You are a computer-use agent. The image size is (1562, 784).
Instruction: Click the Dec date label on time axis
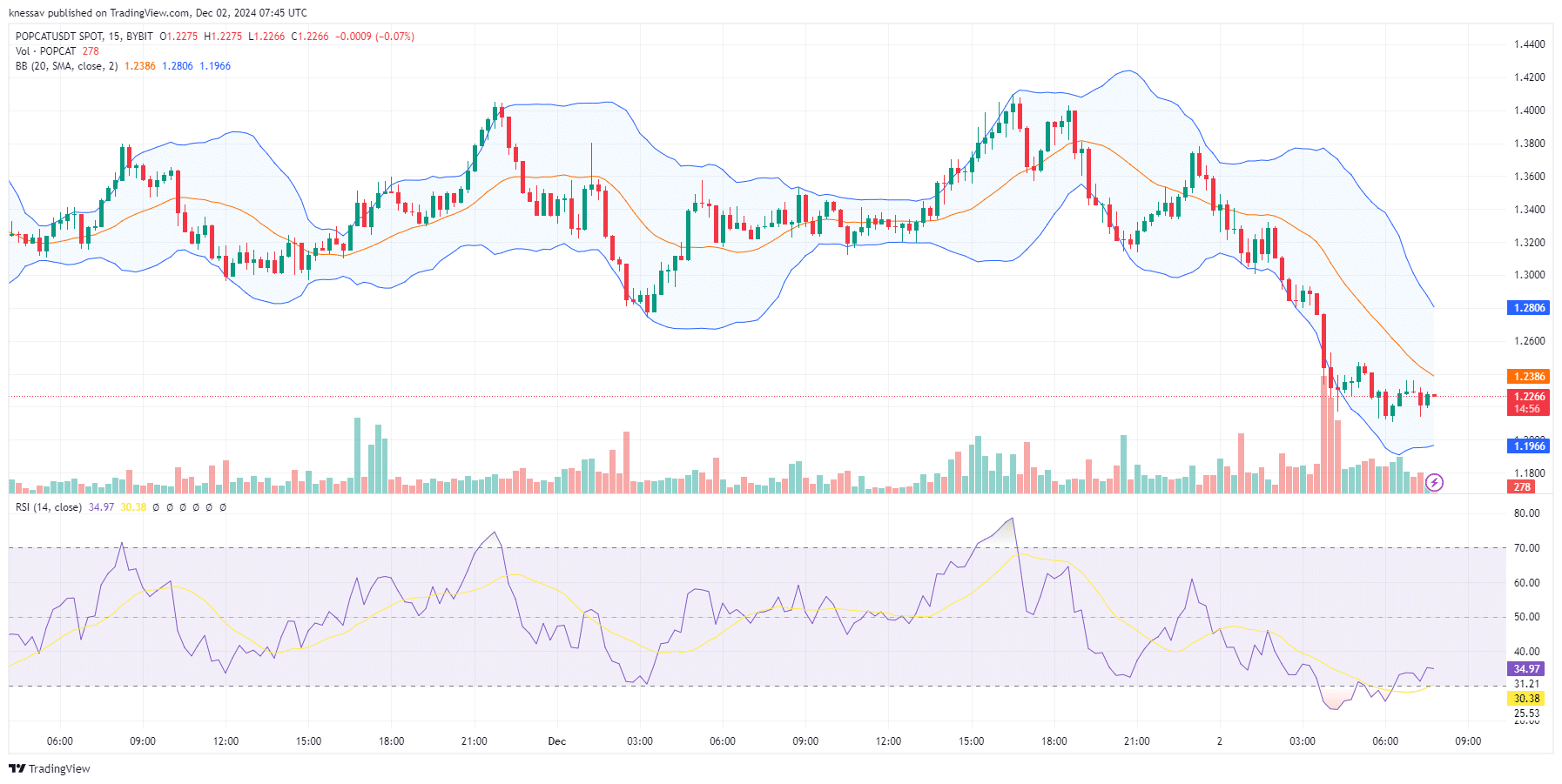557,741
